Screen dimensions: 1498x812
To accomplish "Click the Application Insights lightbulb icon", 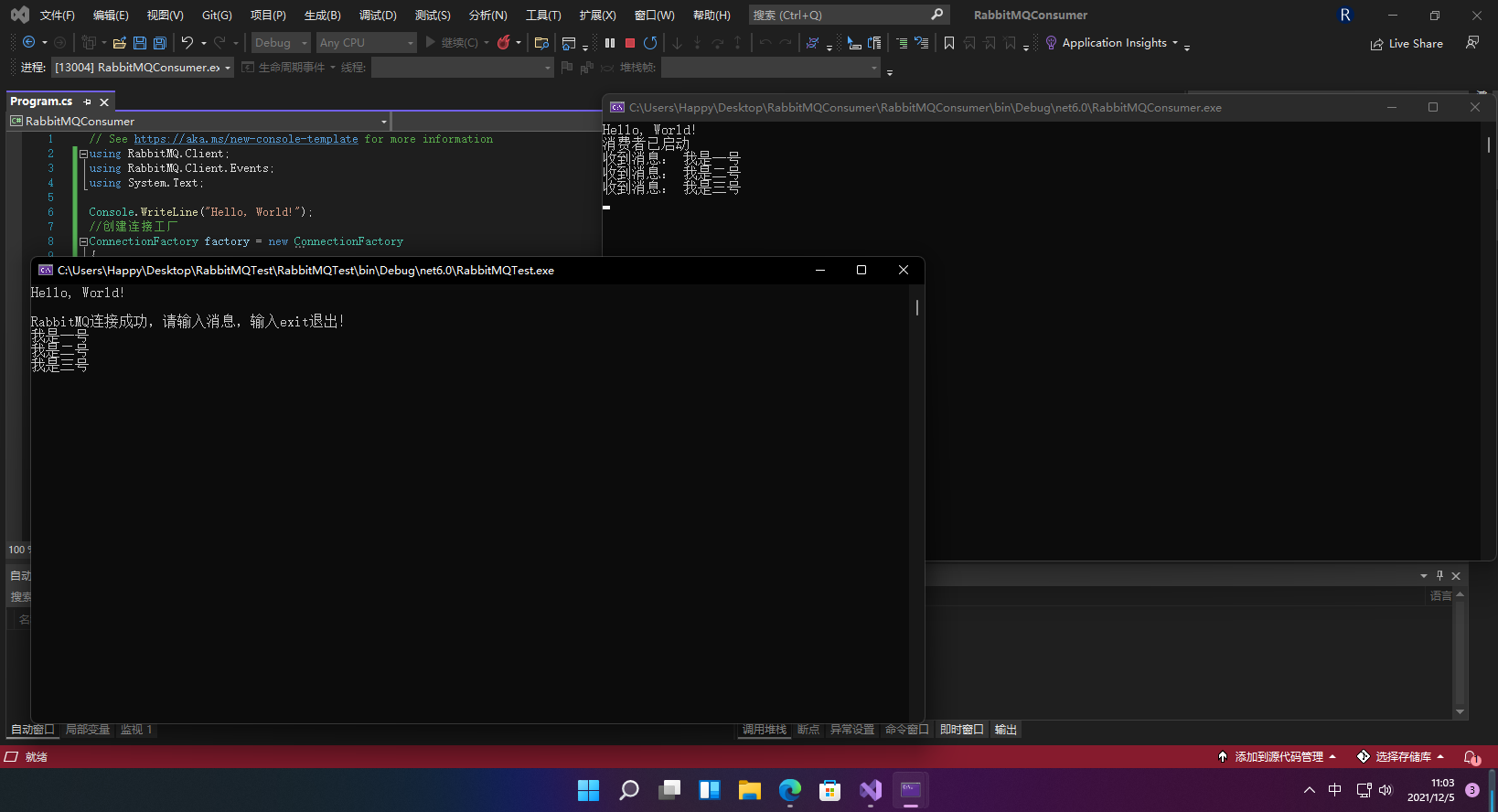I will point(1051,43).
